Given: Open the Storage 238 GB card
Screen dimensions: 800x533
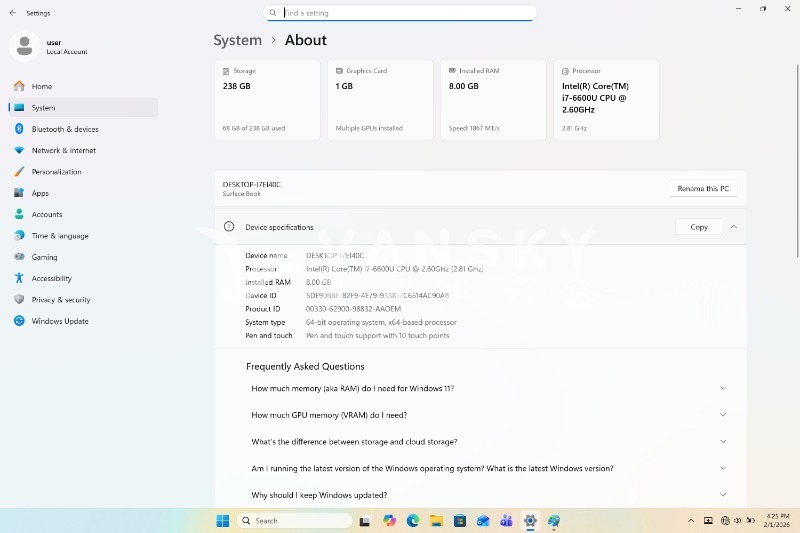Looking at the screenshot, I should tap(267, 100).
